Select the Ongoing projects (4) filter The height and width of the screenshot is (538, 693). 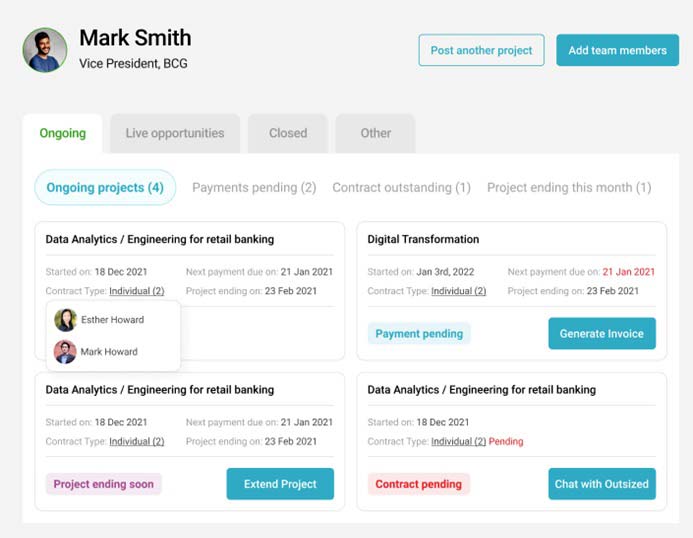tap(105, 187)
